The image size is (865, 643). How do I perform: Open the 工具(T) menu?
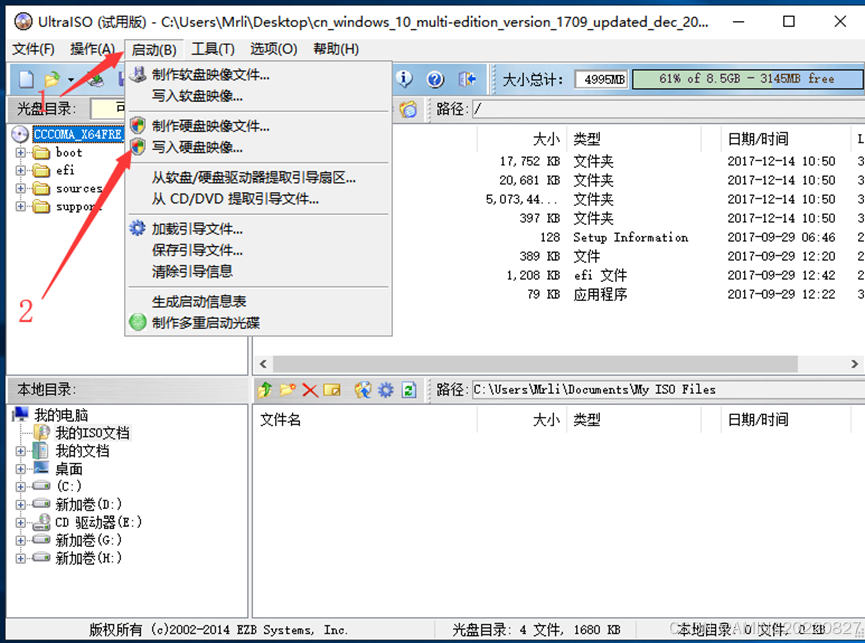click(213, 49)
